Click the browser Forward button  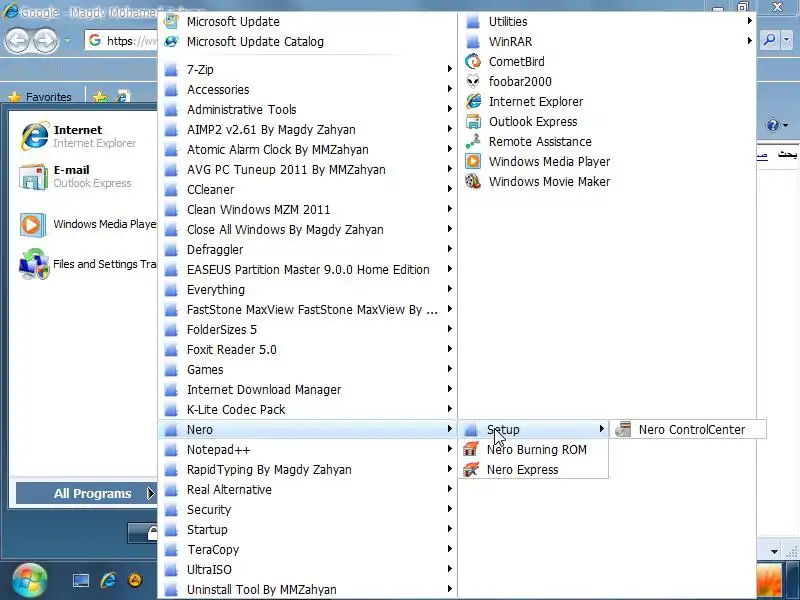(46, 40)
